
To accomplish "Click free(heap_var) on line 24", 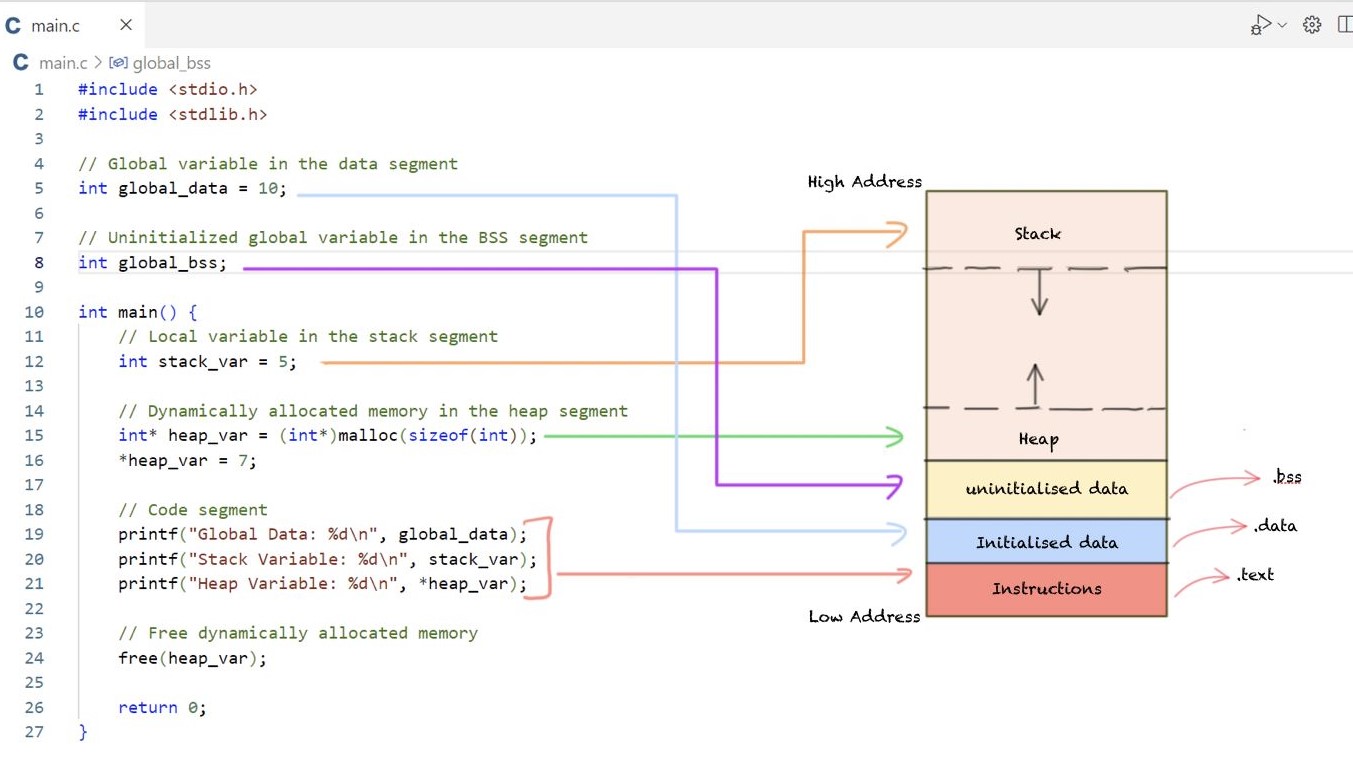I will 192,658.
